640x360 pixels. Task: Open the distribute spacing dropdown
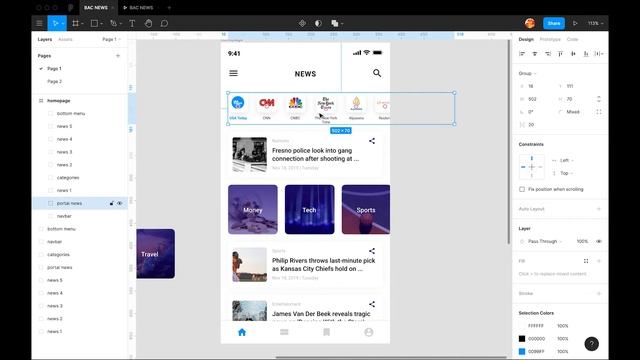point(599,53)
